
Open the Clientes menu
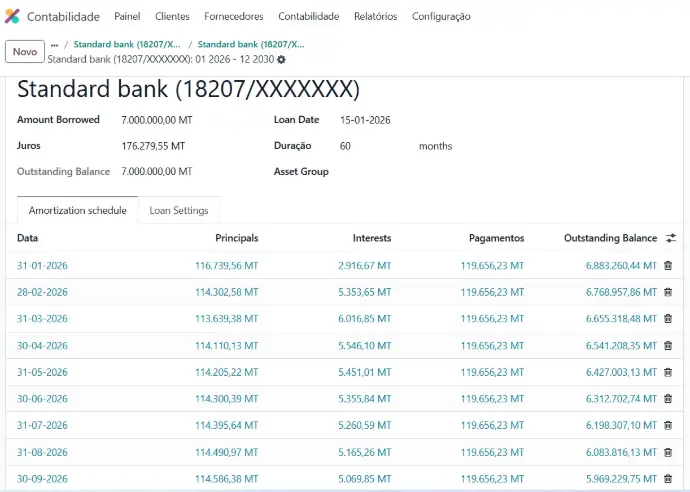pos(172,17)
